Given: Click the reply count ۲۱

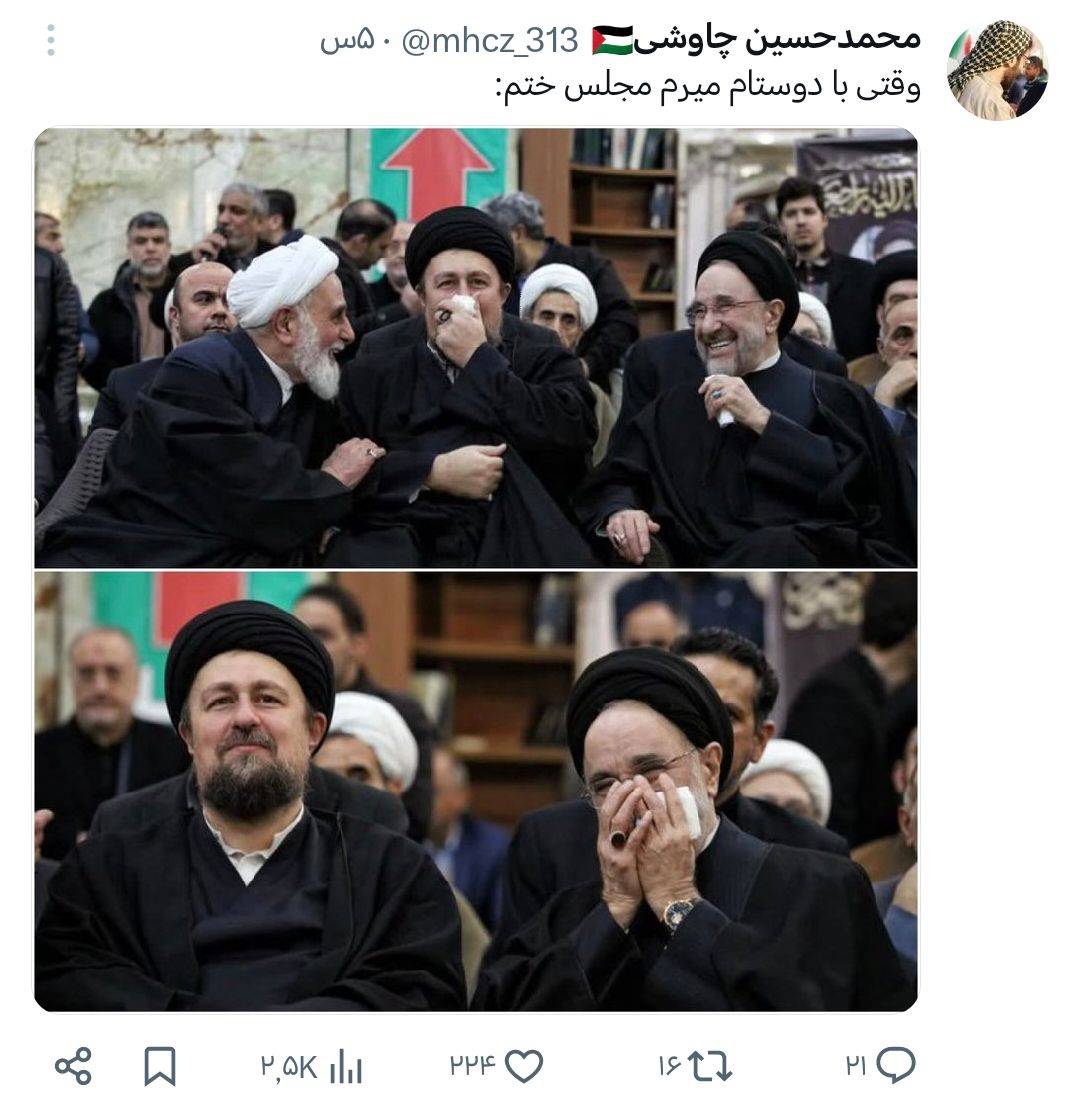Looking at the screenshot, I should [x=856, y=1065].
